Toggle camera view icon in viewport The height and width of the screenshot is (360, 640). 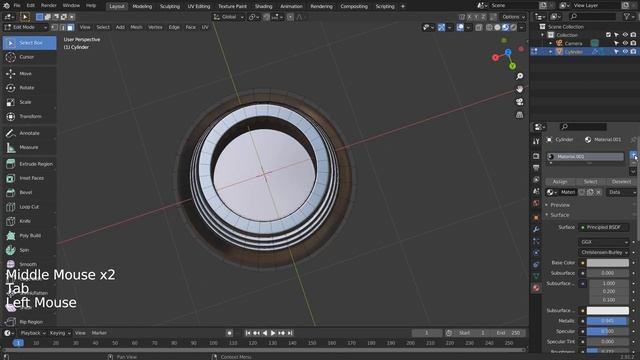520,102
